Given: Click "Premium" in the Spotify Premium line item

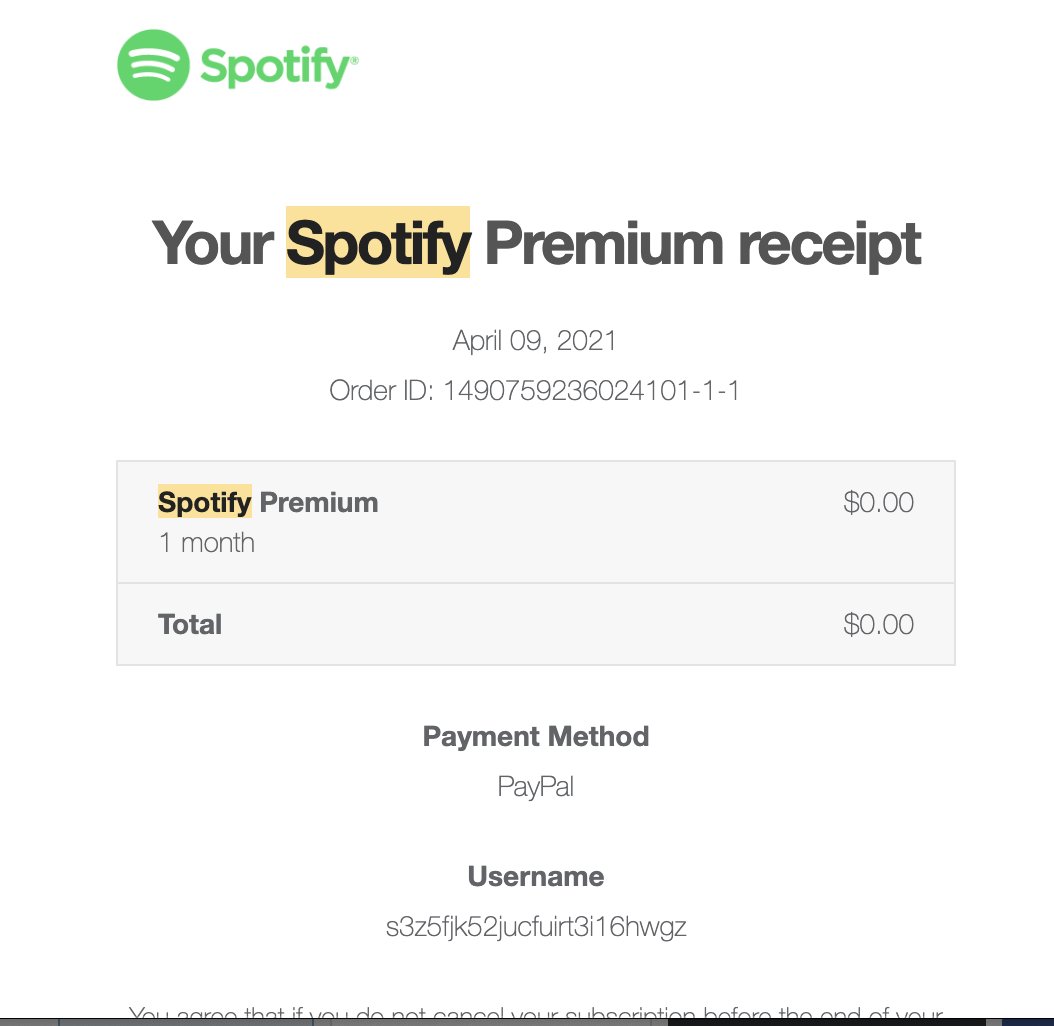Looking at the screenshot, I should pos(319,502).
